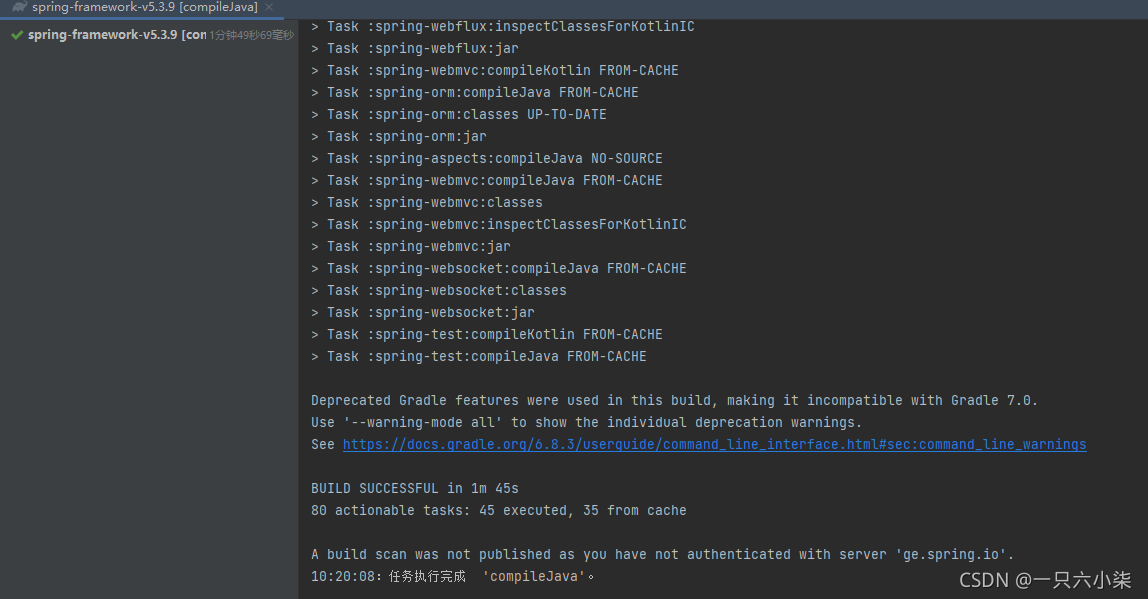The width and height of the screenshot is (1148, 599).
Task: Click the 'Task :spring-webmvc:classes' line
Action: [x=426, y=202]
